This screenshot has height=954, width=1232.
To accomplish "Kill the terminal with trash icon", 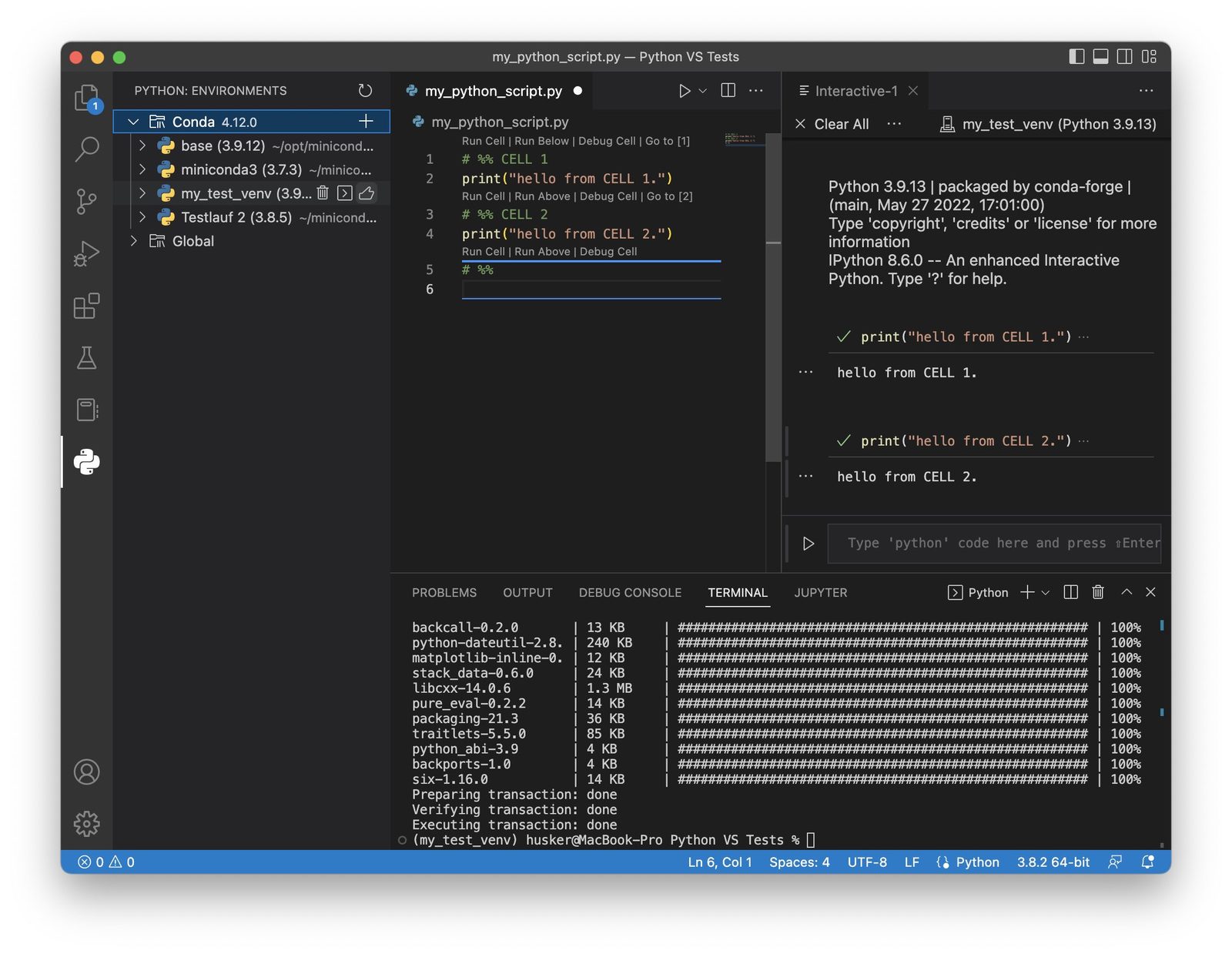I will pos(1098,592).
